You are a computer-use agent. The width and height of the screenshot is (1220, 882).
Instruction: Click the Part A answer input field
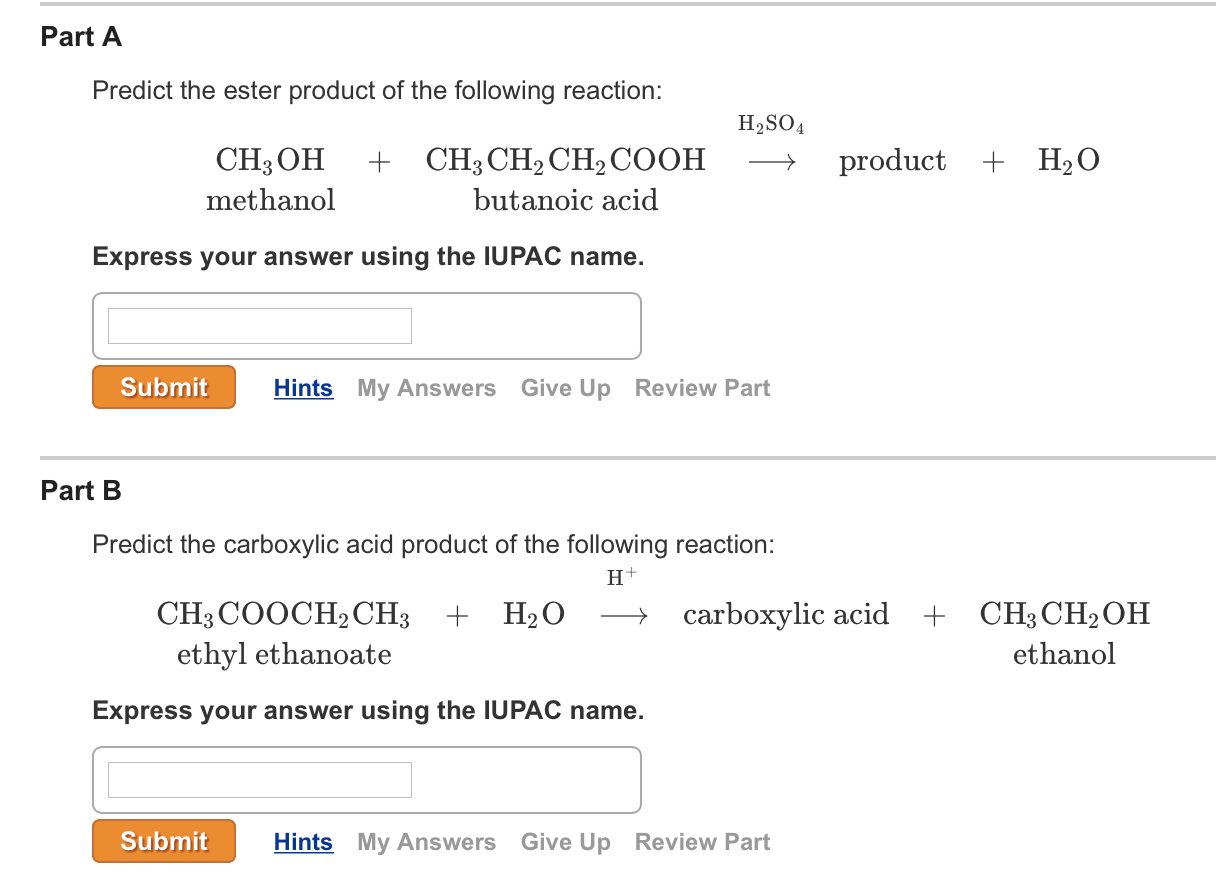(260, 325)
